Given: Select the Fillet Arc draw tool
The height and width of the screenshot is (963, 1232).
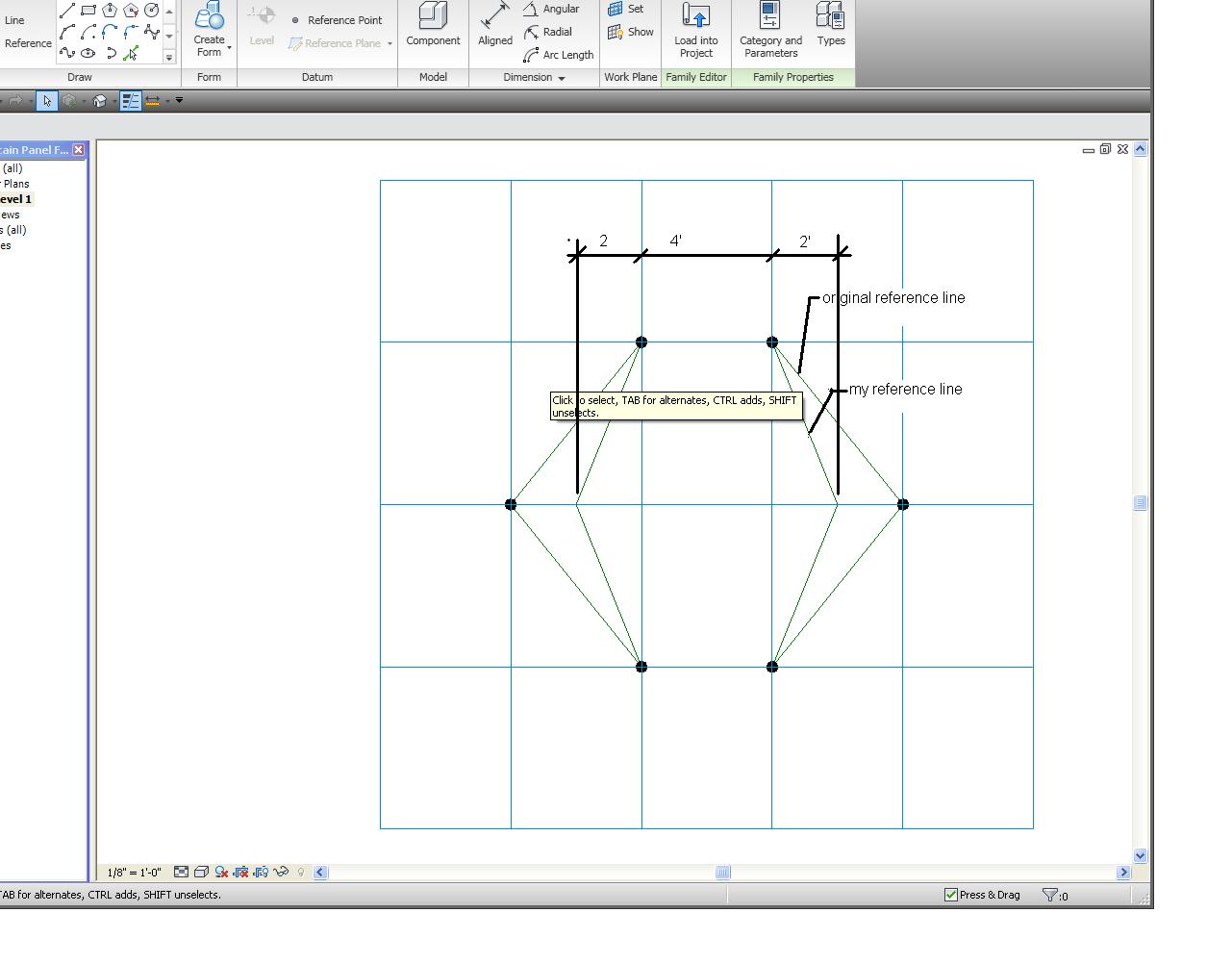Looking at the screenshot, I should pos(131,32).
